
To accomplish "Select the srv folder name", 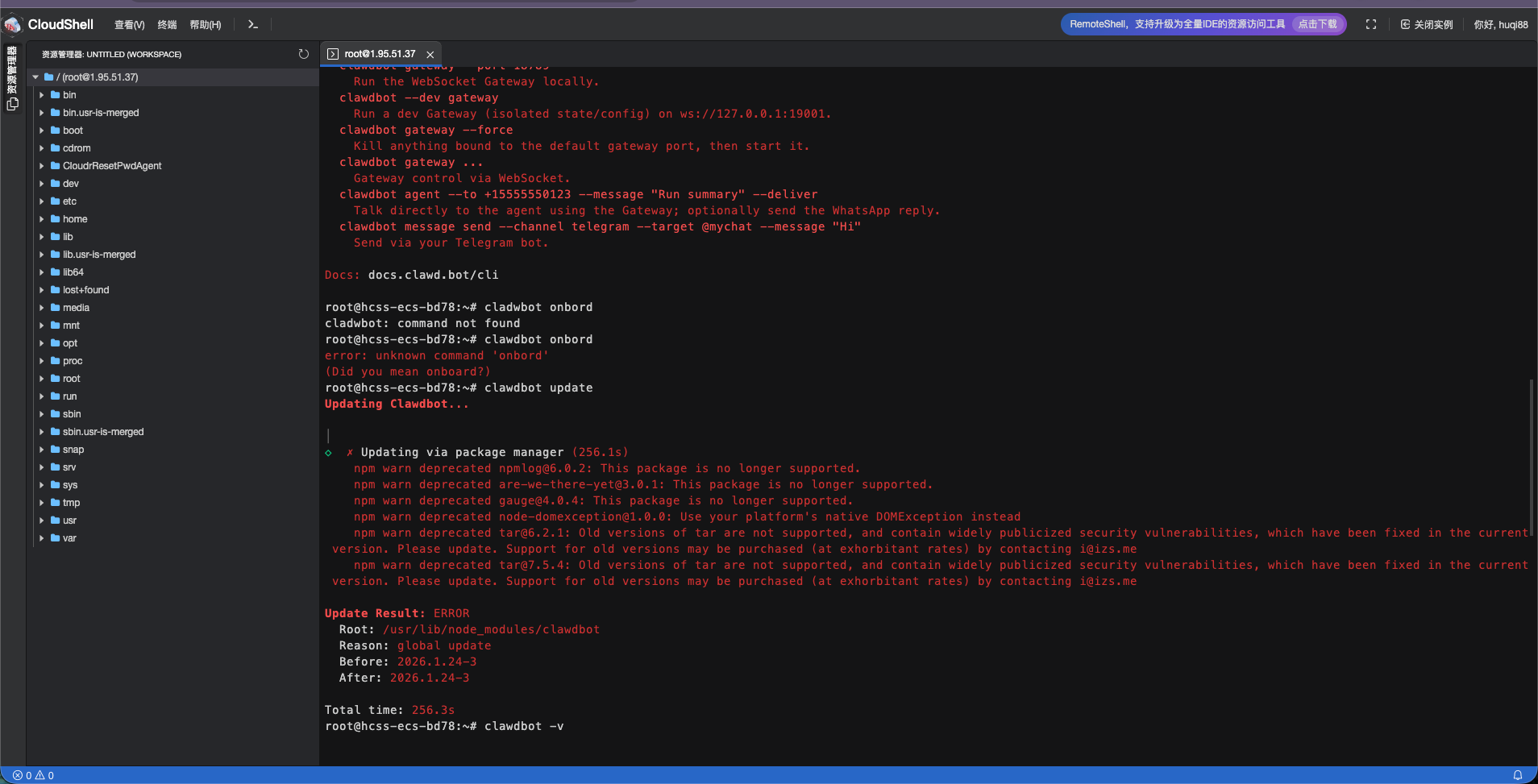I will pos(69,467).
